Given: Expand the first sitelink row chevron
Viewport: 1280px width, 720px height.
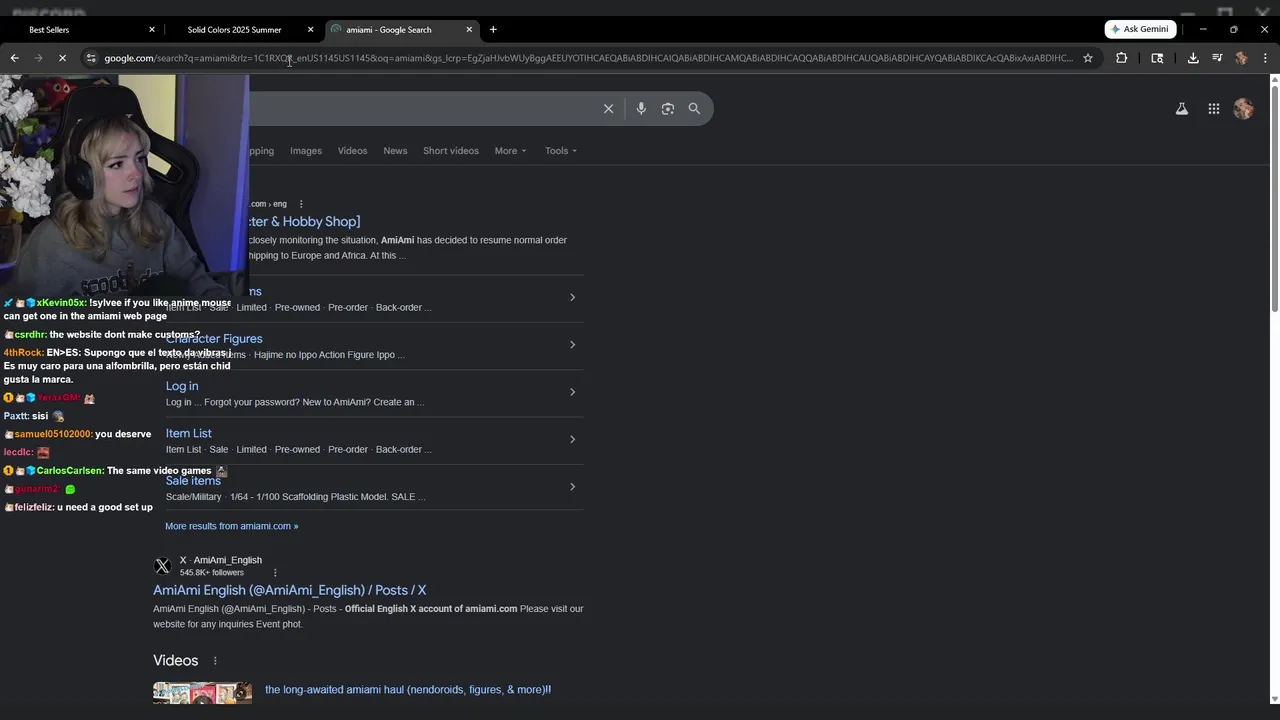Looking at the screenshot, I should point(572,297).
